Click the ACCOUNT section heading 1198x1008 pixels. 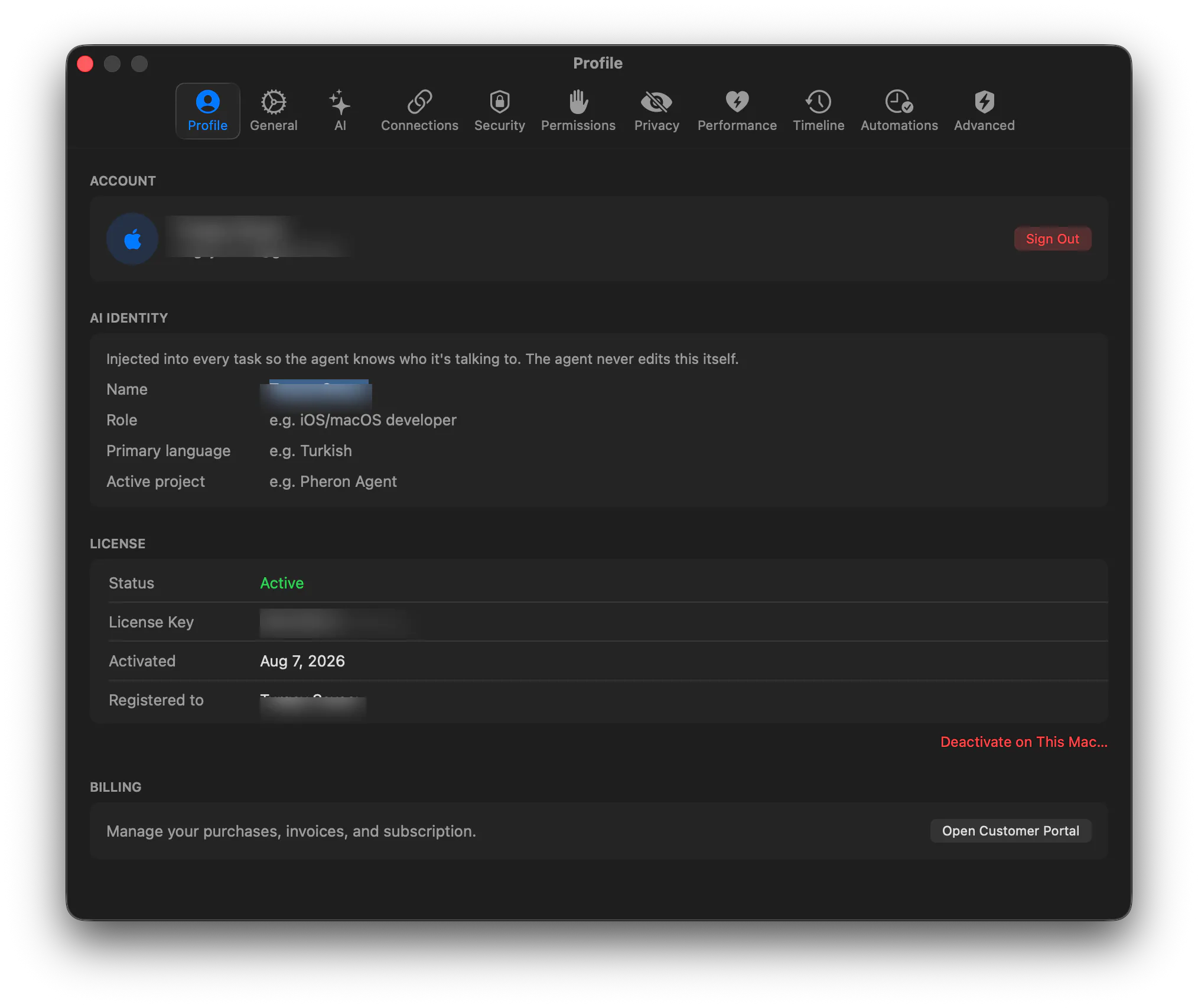123,181
